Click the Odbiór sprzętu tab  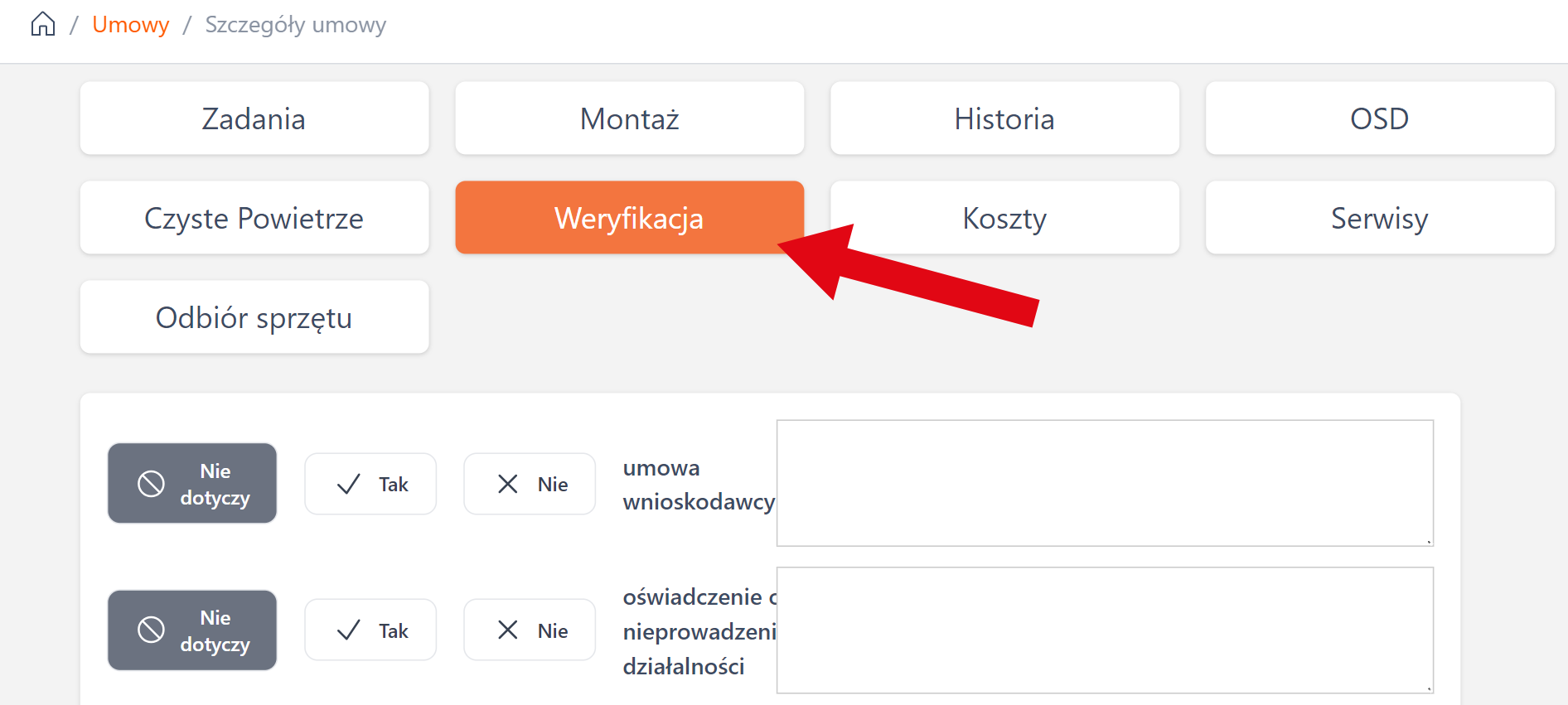tap(254, 317)
